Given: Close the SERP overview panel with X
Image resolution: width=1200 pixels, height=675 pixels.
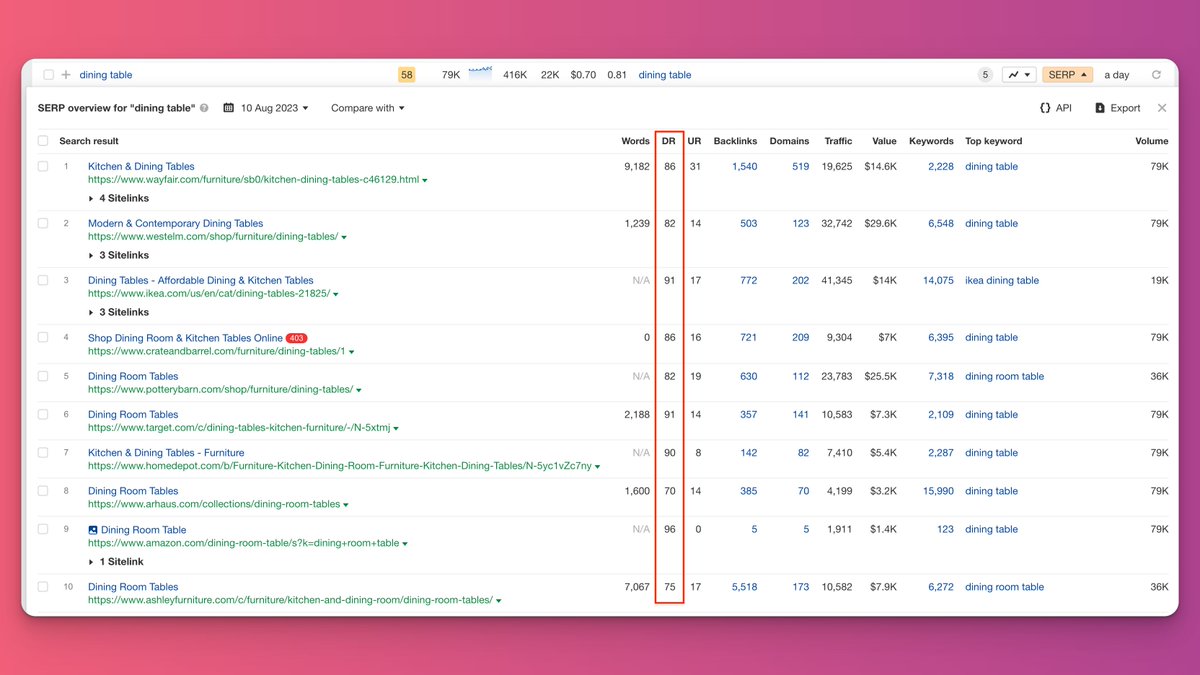Looking at the screenshot, I should [x=1162, y=108].
